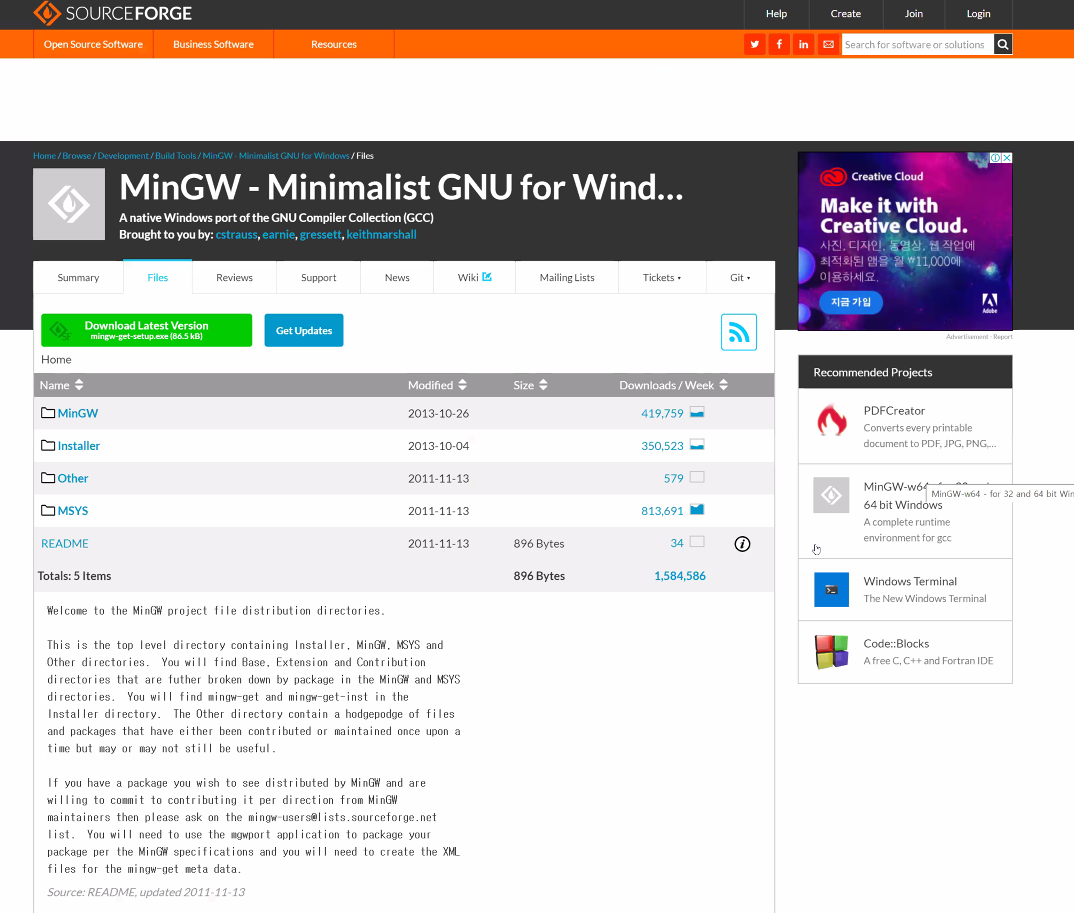The width and height of the screenshot is (1074, 913).
Task: Sort file list by Modified date
Action: coord(438,386)
